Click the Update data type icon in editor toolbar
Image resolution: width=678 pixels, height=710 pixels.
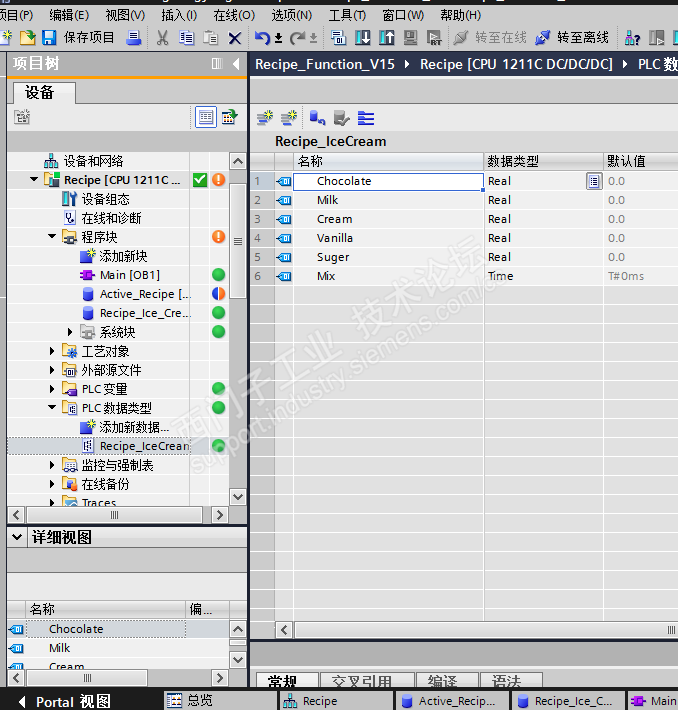317,118
